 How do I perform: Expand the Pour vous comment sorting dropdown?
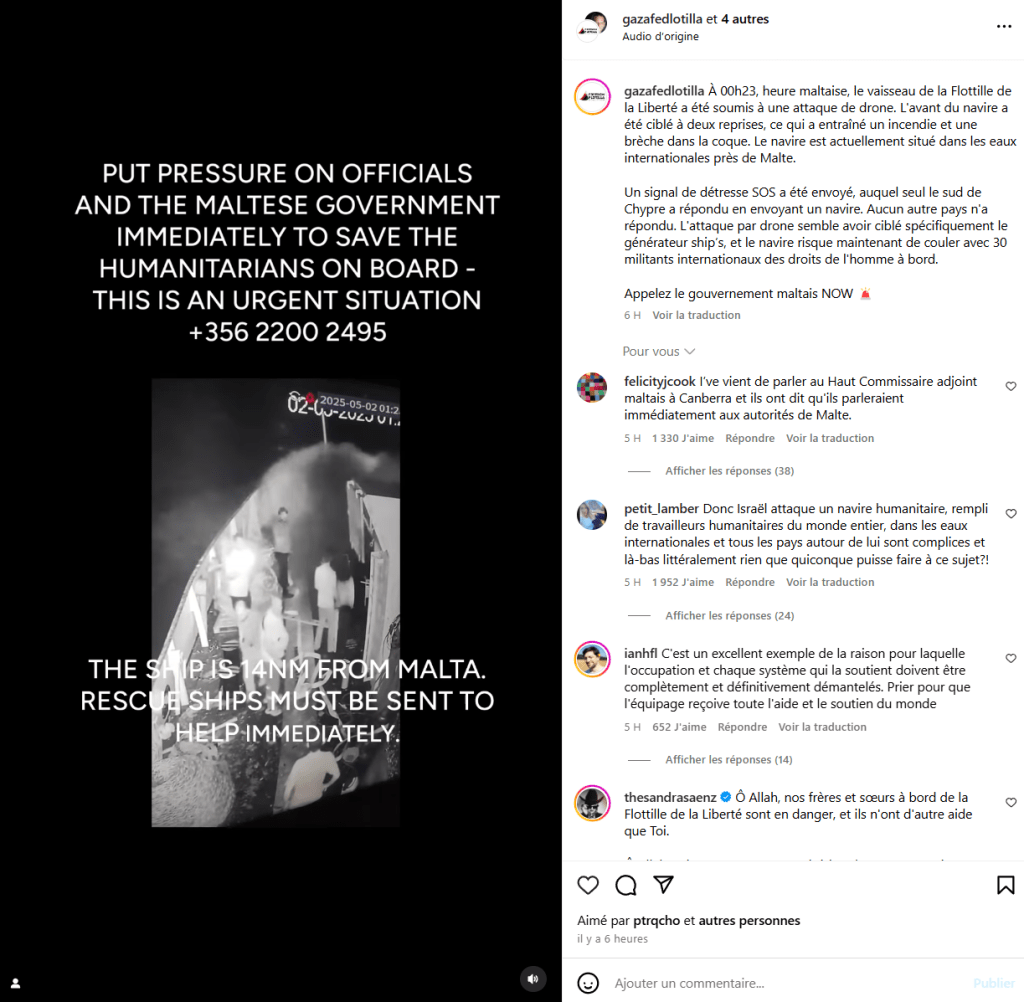pos(658,351)
